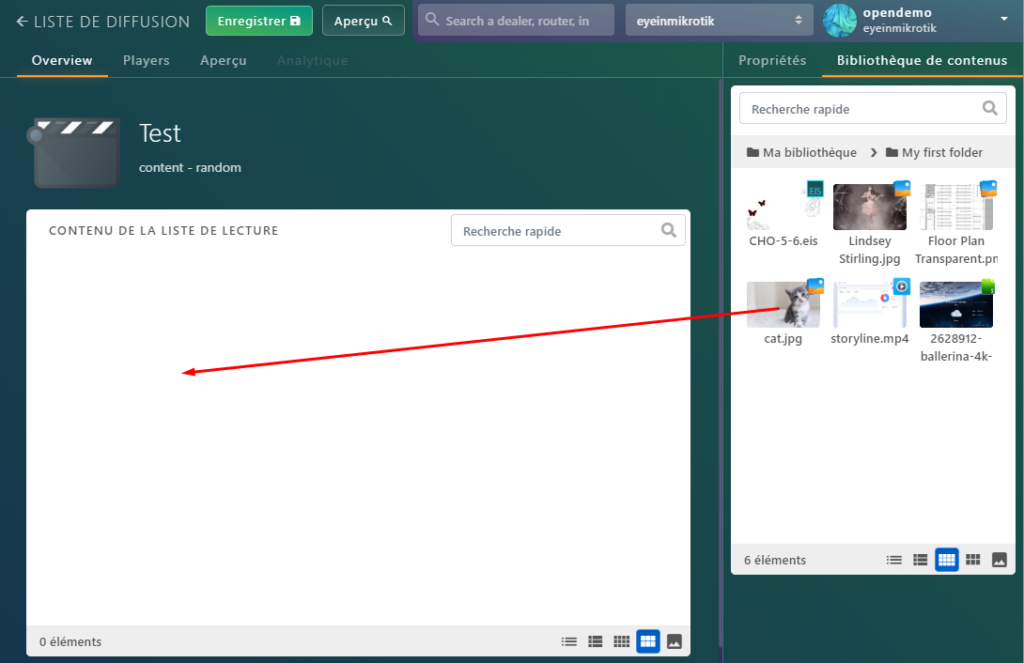The height and width of the screenshot is (663, 1024).
Task: Click the magnifier icon in the library search box
Action: 990,109
